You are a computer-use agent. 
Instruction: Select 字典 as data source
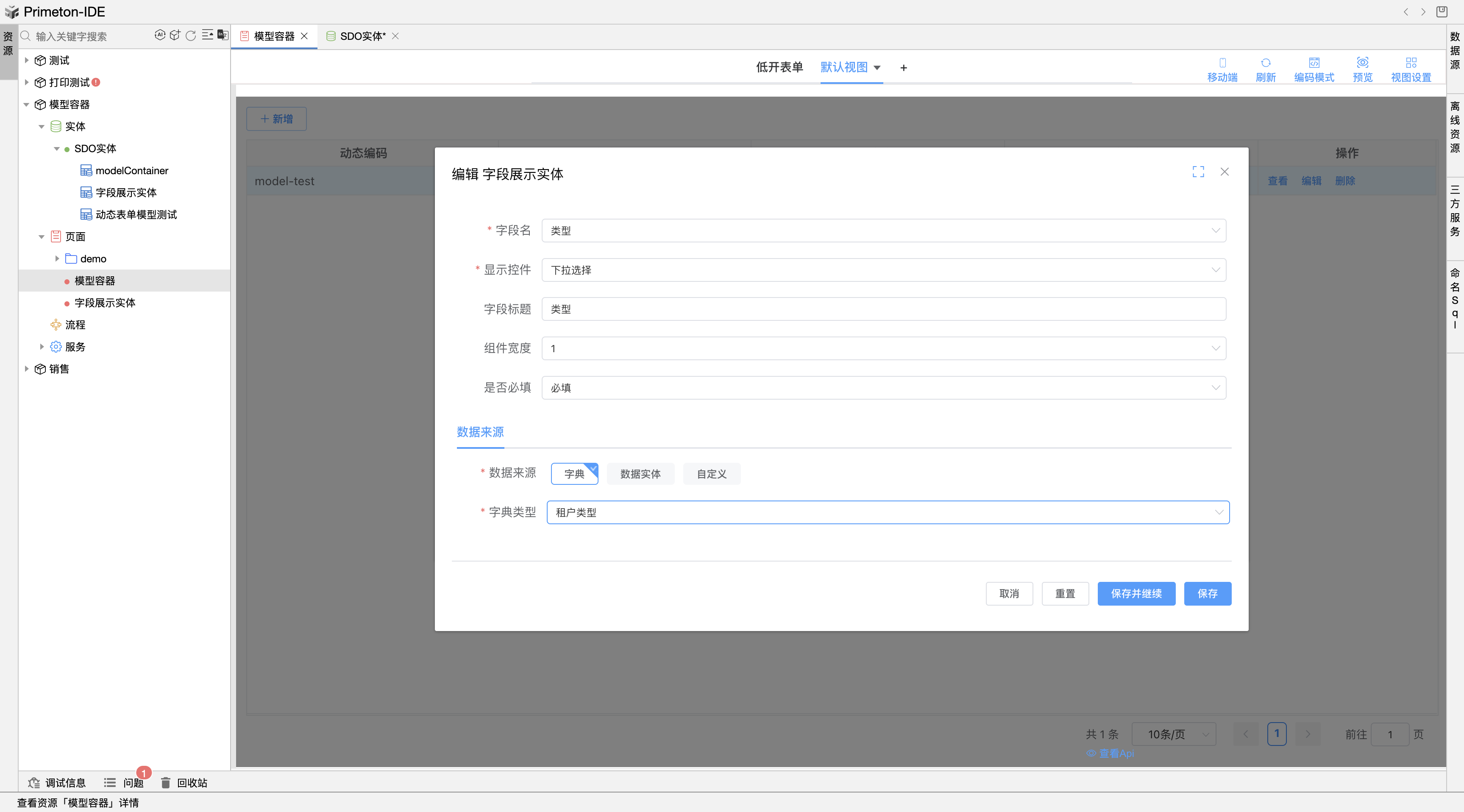click(x=574, y=473)
